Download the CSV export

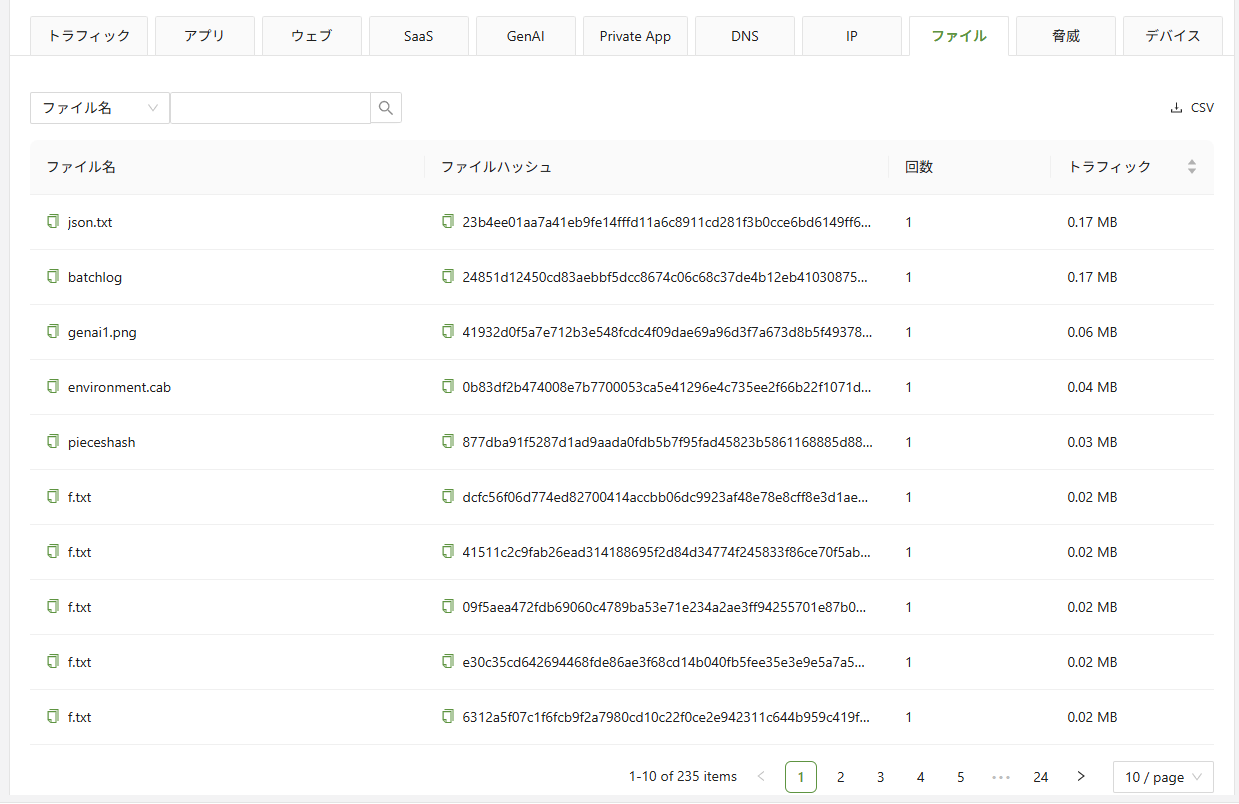(1192, 108)
